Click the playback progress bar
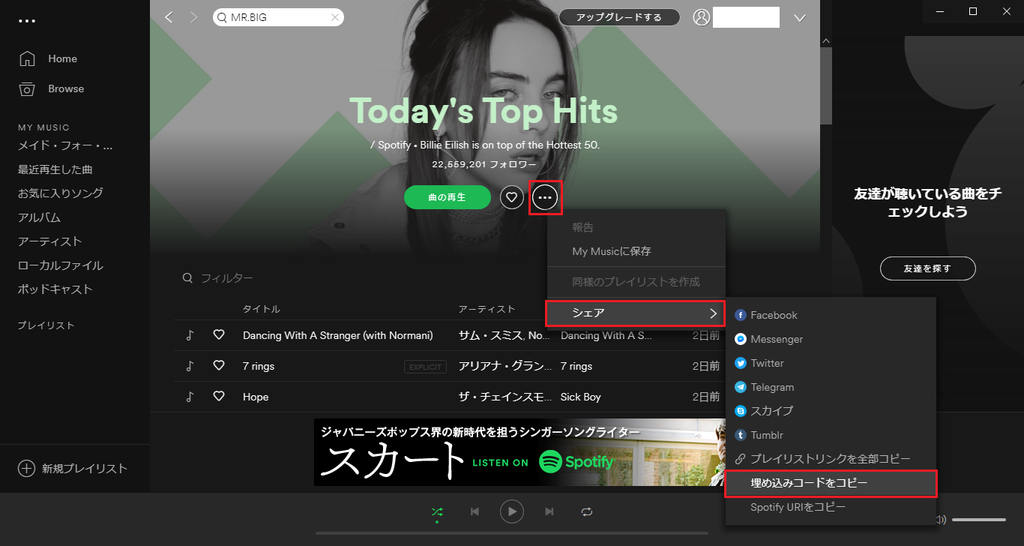The width and height of the screenshot is (1024, 546). [512, 534]
